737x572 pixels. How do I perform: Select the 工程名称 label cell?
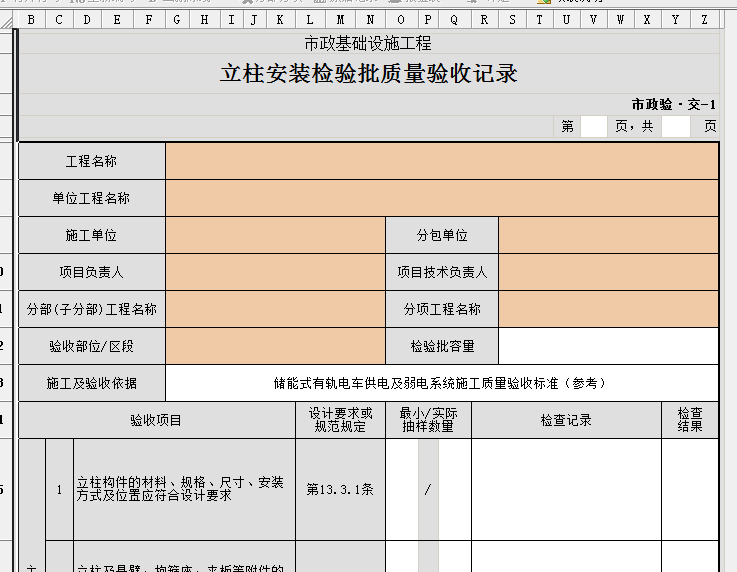coord(92,161)
